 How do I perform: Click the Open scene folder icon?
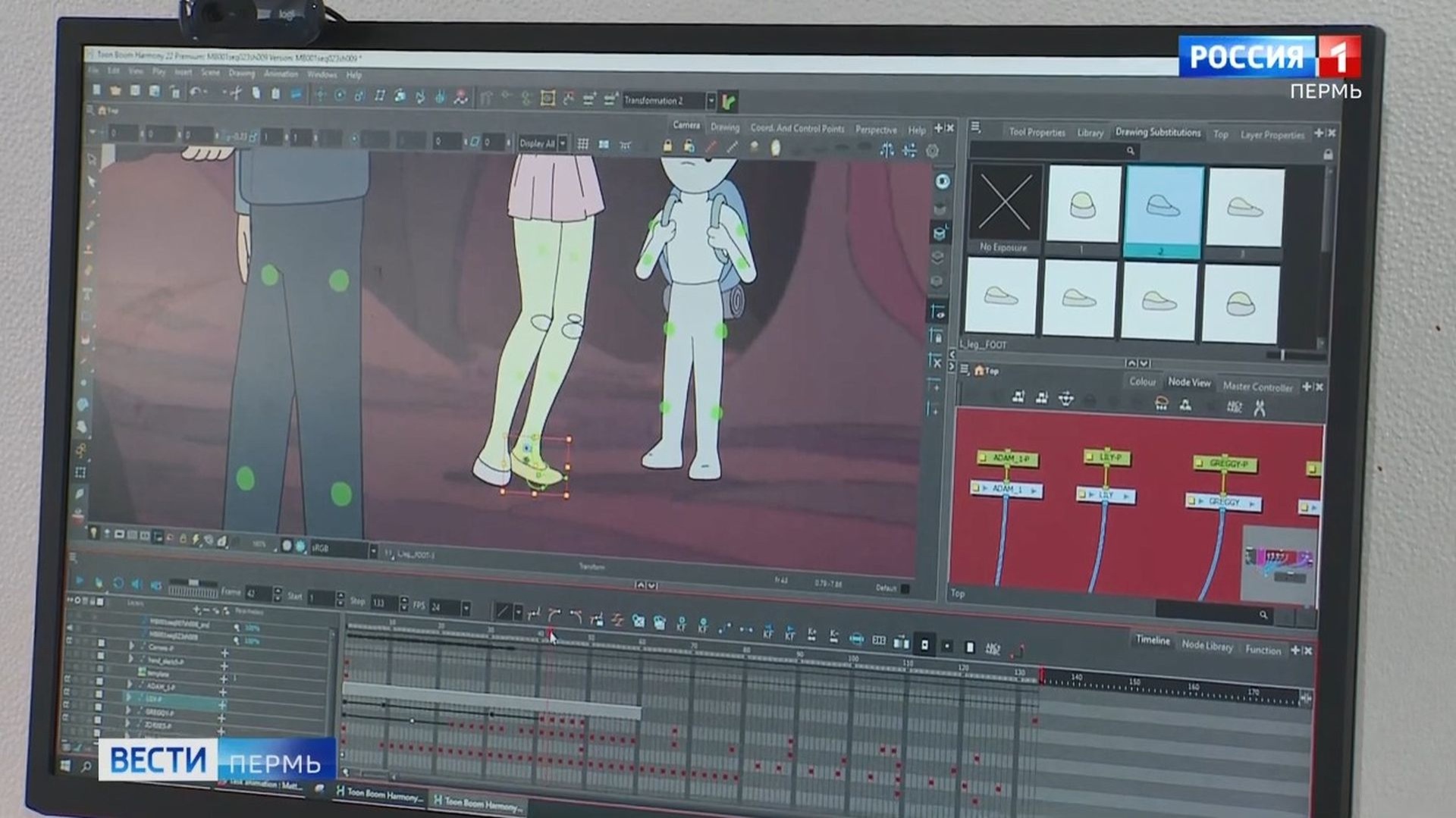[x=115, y=90]
